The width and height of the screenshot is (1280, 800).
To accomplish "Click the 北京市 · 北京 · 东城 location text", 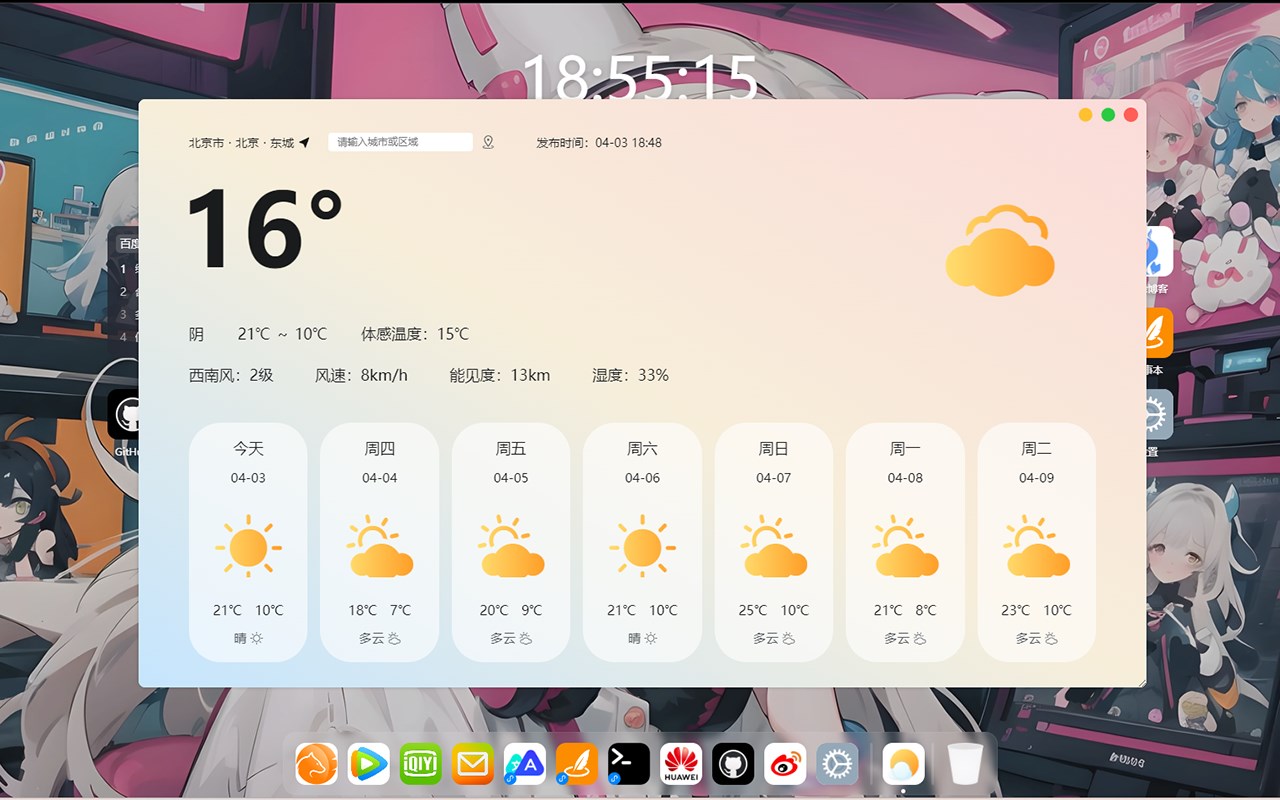I will [241, 143].
